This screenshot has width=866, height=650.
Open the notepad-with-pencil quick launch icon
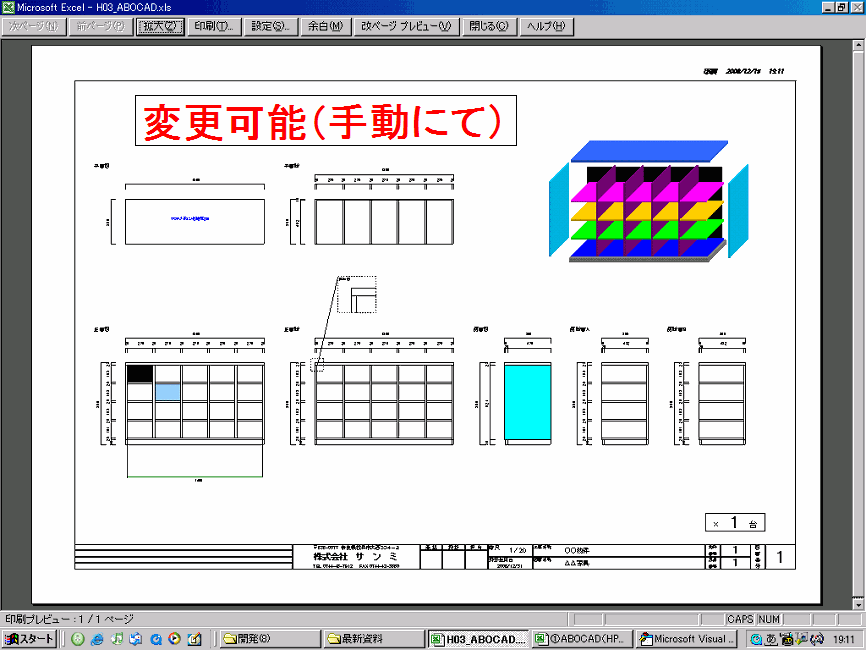click(194, 639)
